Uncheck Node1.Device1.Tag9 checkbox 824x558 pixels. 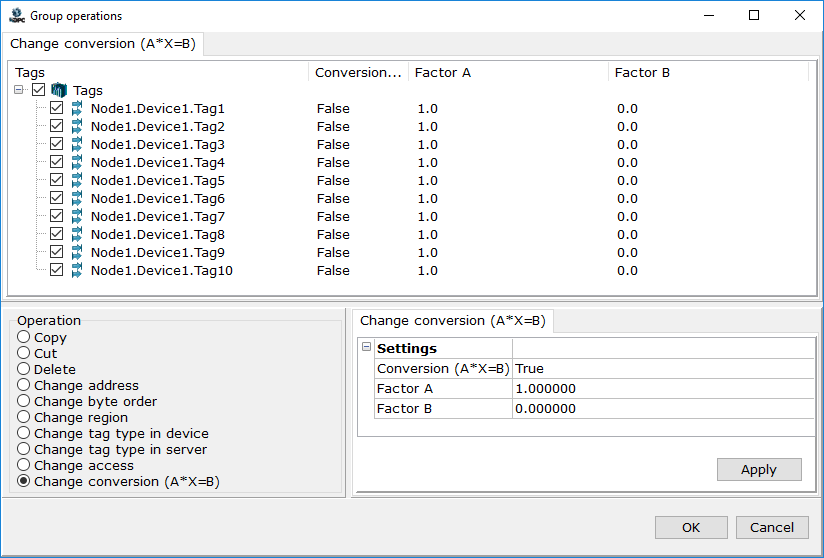57,252
